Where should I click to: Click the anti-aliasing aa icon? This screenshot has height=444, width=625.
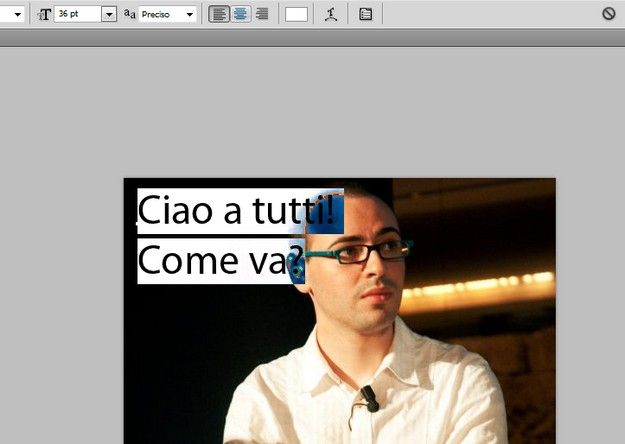click(130, 14)
